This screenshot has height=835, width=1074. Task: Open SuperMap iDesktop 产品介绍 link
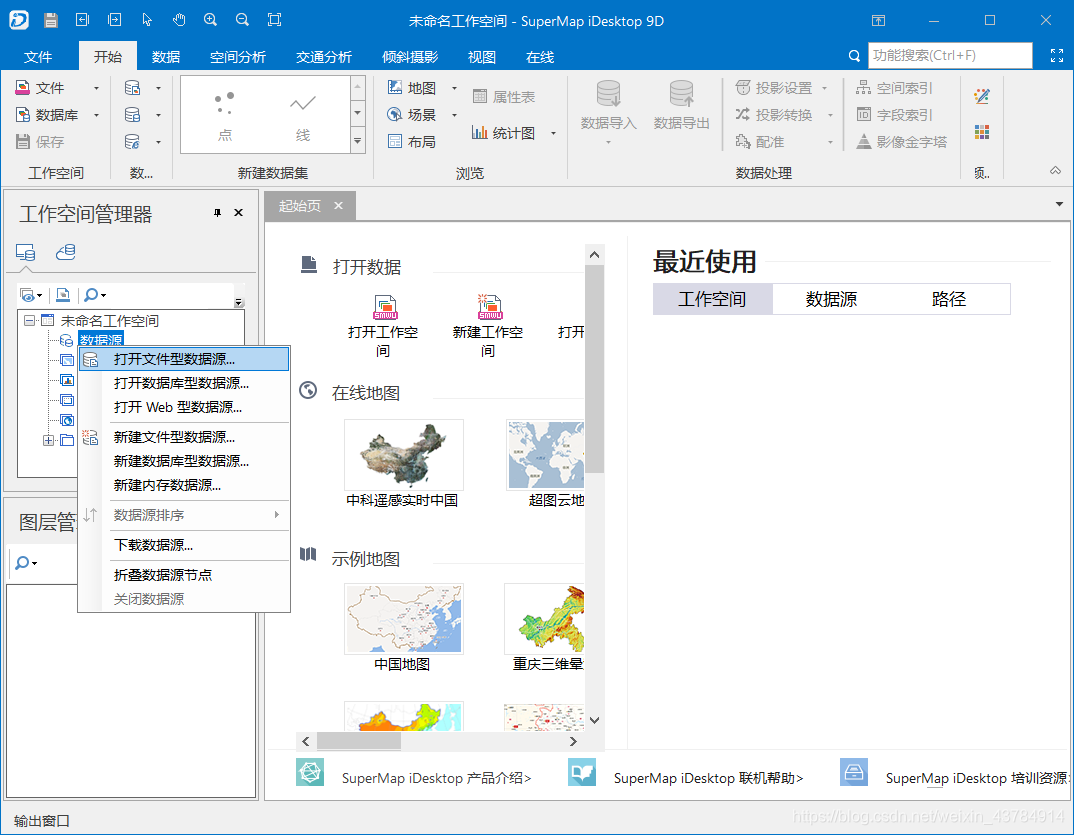tap(436, 778)
